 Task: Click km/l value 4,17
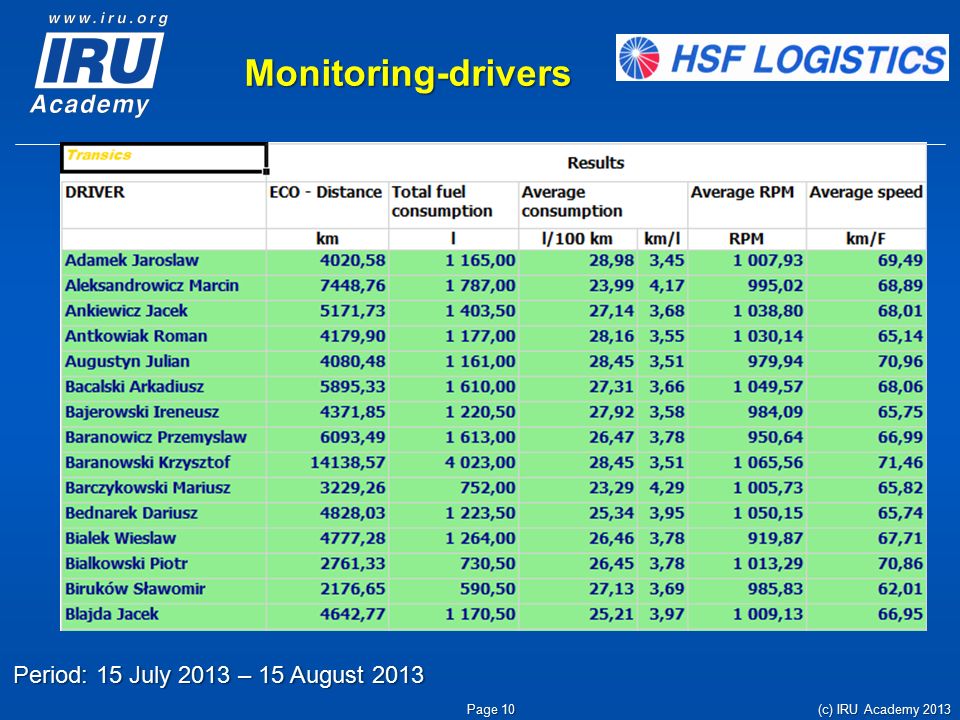point(667,285)
